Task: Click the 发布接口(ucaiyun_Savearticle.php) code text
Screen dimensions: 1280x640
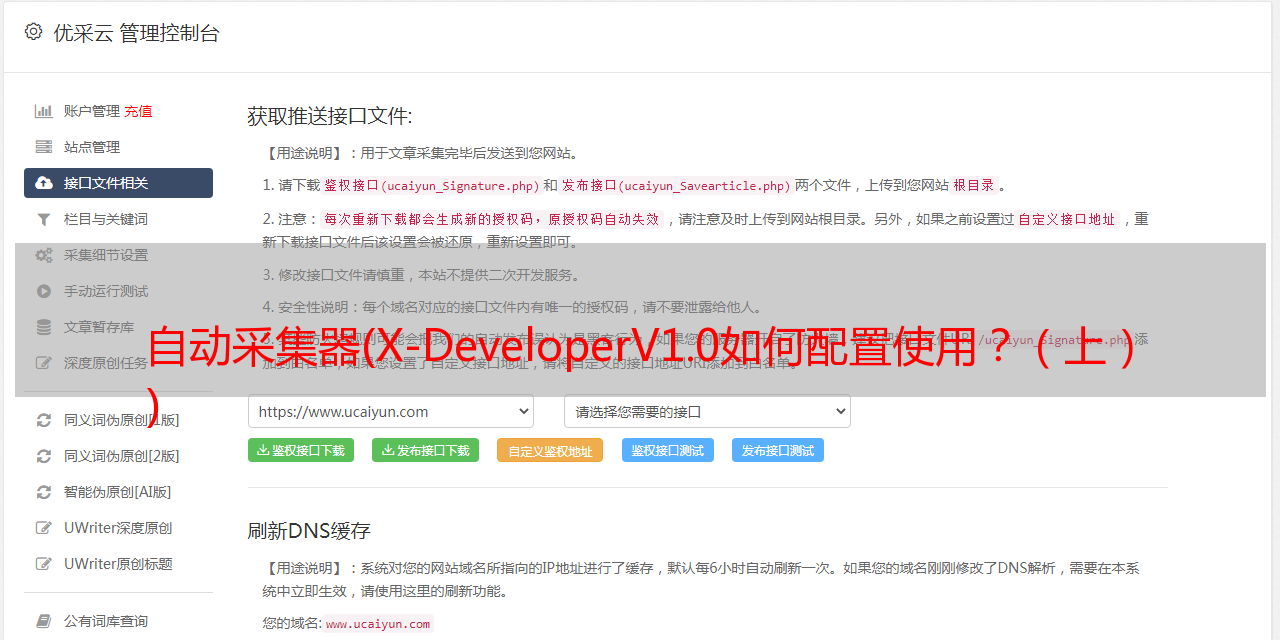Action: 676,185
